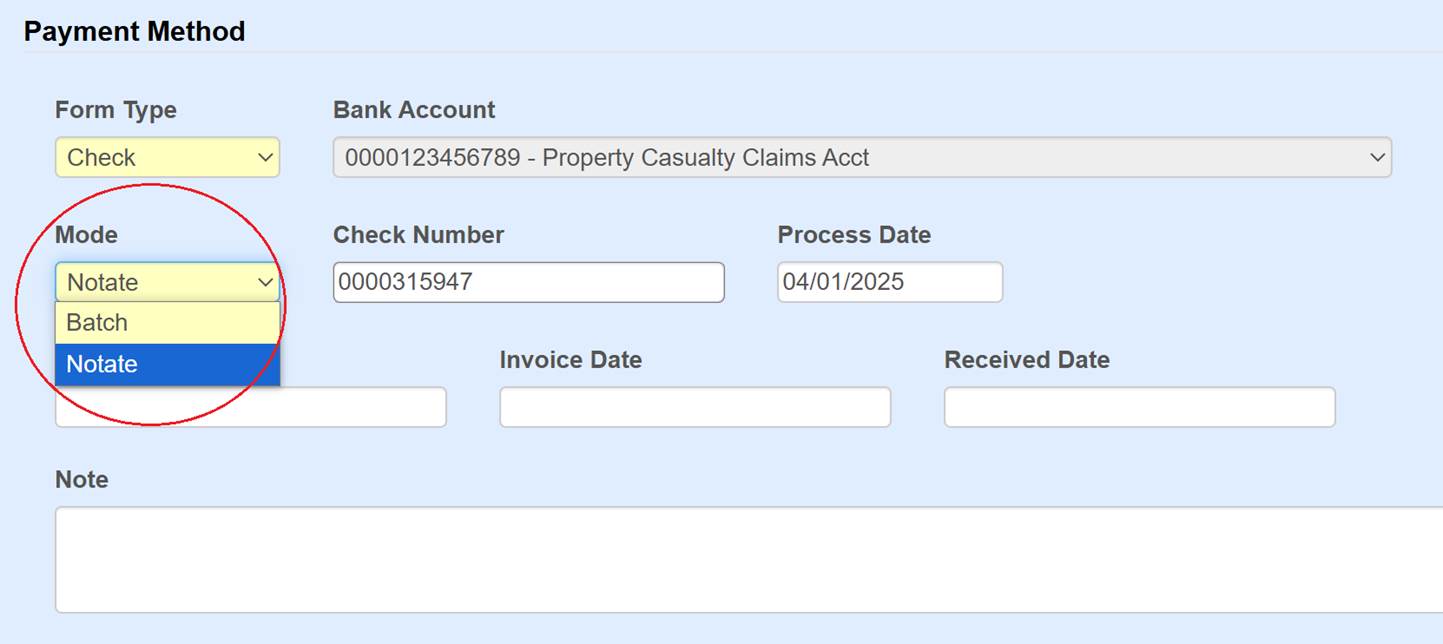Viewport: 1443px width, 644px height.
Task: Choose Batch from the open Mode list
Action: coord(167,323)
